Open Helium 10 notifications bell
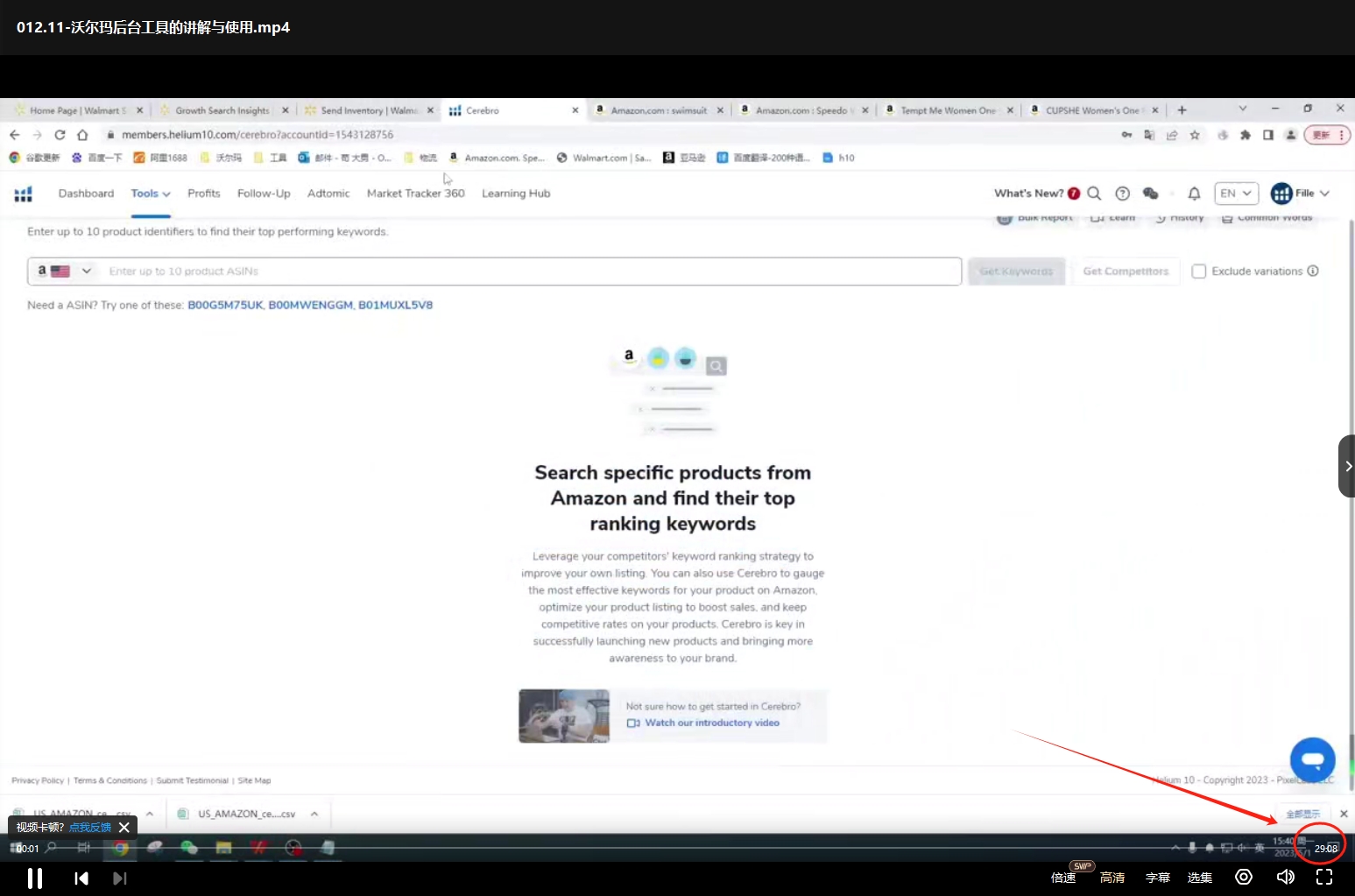This screenshot has height=896, width=1355. click(1194, 194)
